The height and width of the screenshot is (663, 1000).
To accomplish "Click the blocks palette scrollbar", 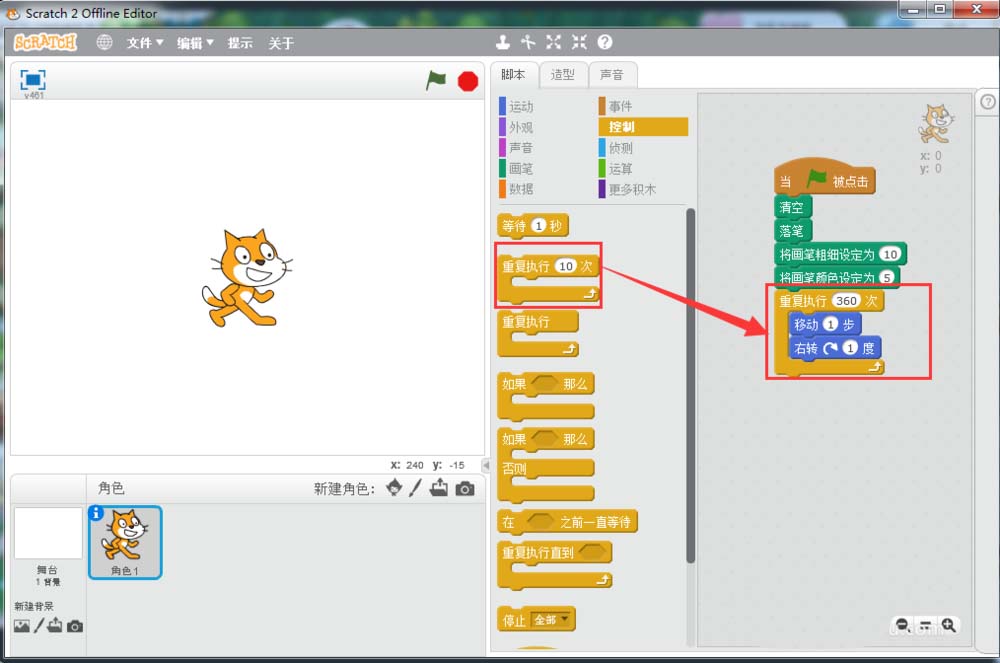I will [x=690, y=386].
